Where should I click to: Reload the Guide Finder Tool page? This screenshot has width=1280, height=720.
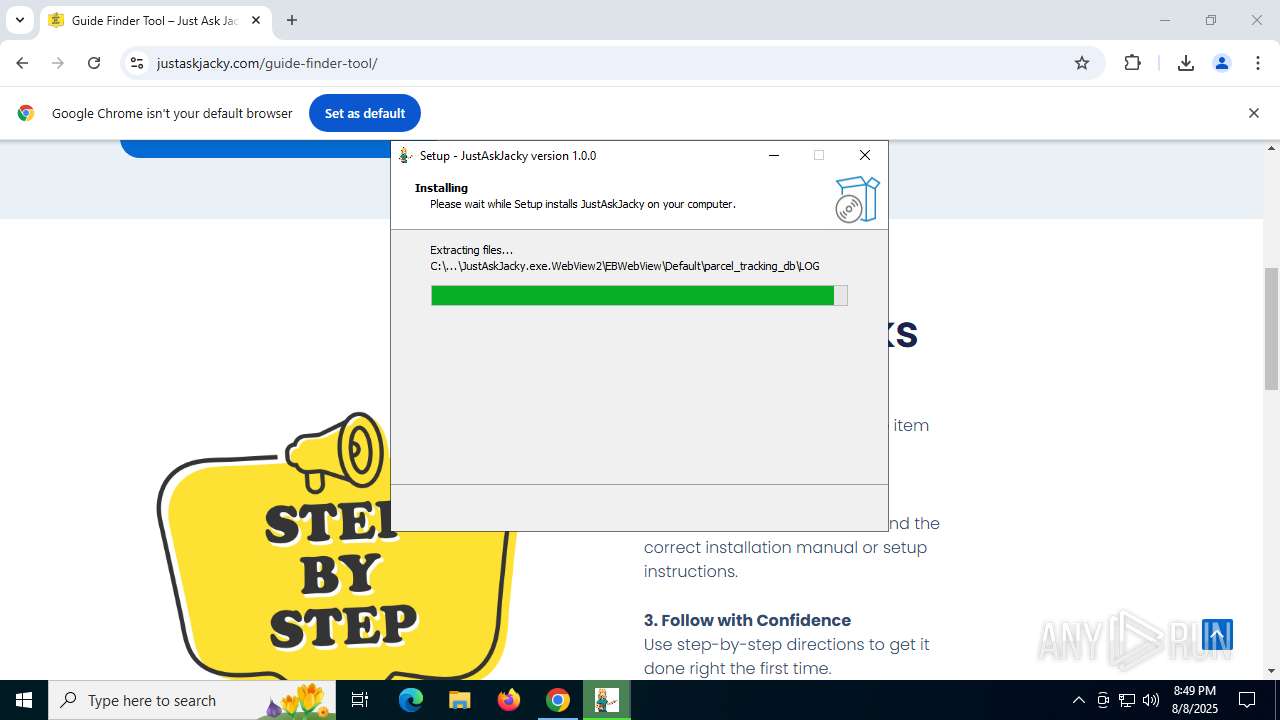click(94, 63)
